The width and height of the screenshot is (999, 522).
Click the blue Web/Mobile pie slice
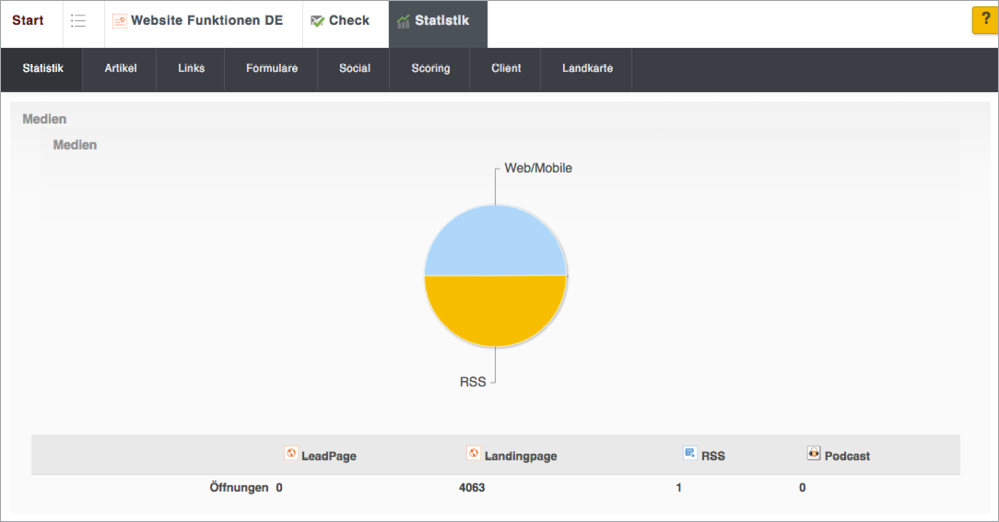(x=495, y=242)
